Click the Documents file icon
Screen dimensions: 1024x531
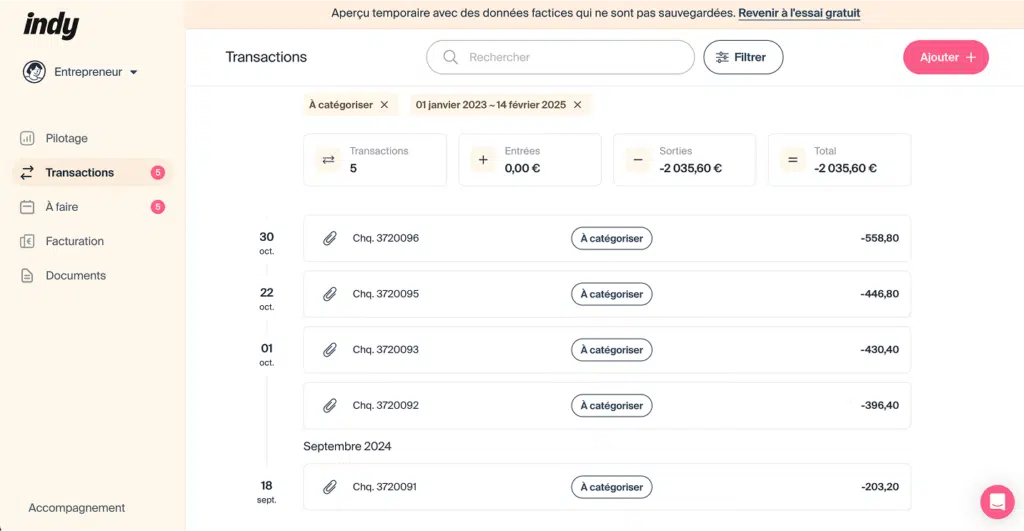pyautogui.click(x=27, y=275)
